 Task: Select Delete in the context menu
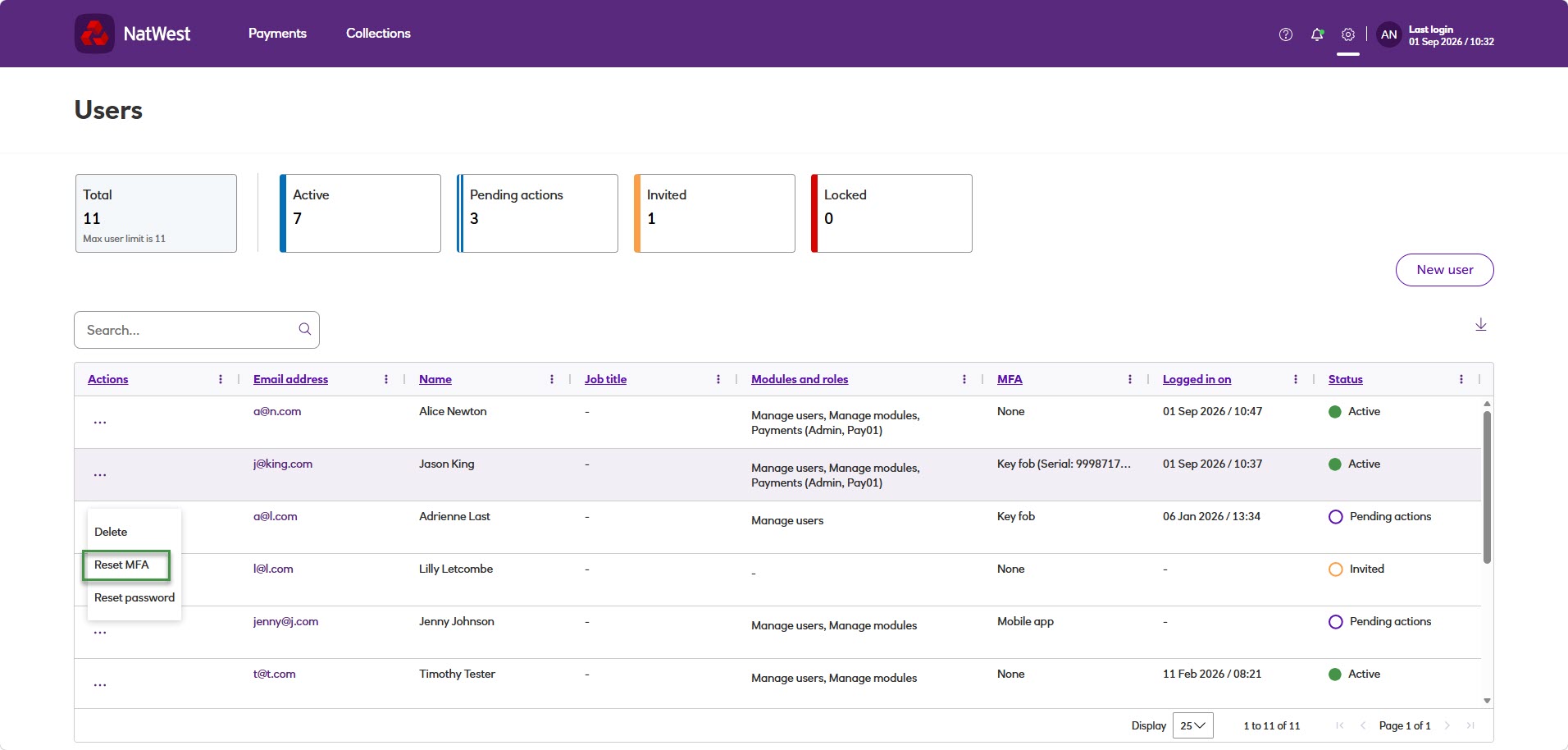[x=111, y=532]
